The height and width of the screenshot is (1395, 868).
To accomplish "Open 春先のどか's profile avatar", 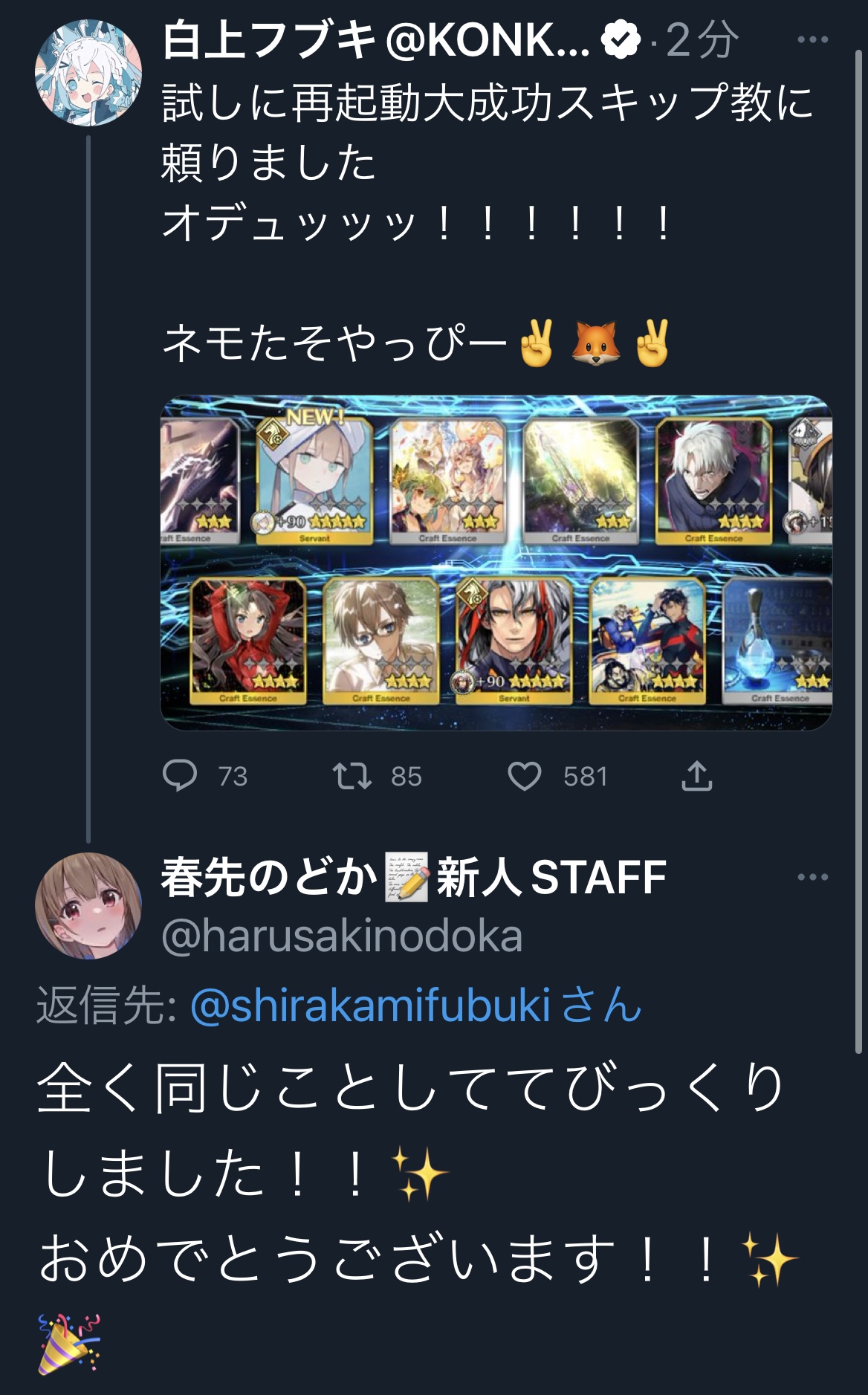I will 88,905.
